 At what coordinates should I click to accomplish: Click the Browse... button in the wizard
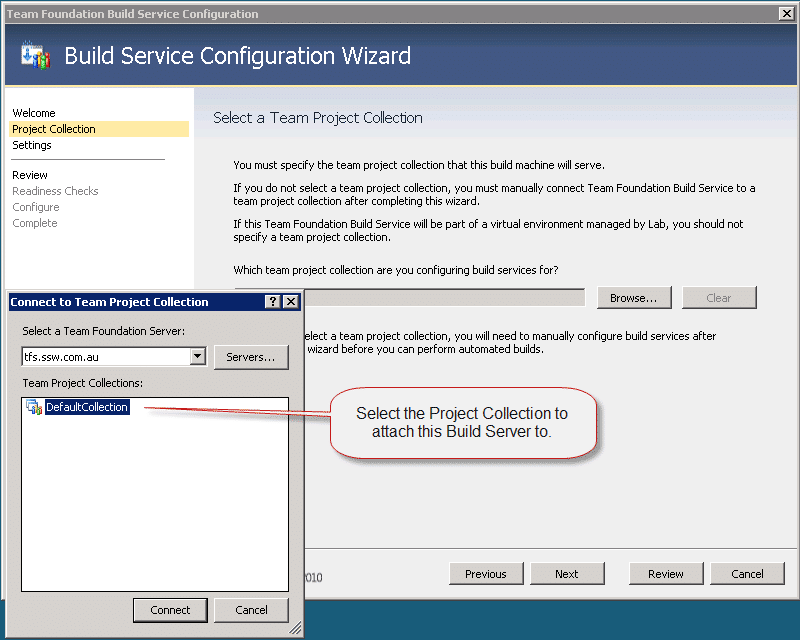(x=634, y=298)
